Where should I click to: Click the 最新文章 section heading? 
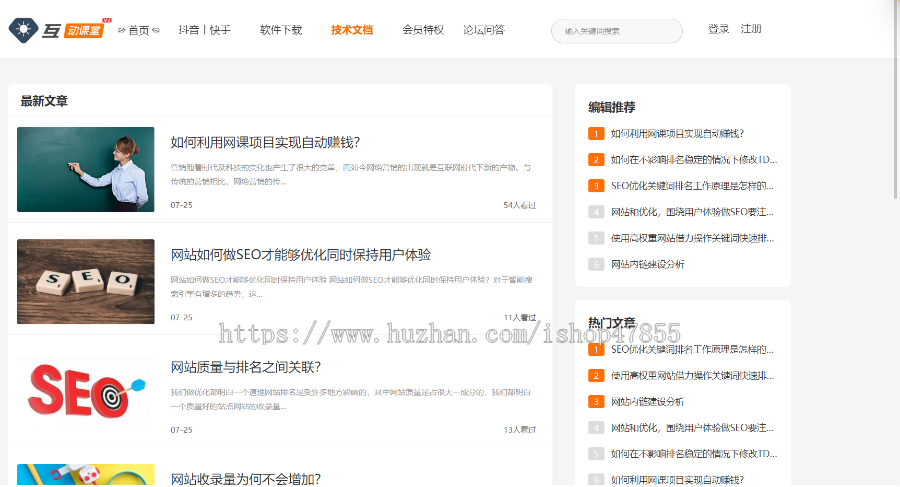(44, 101)
